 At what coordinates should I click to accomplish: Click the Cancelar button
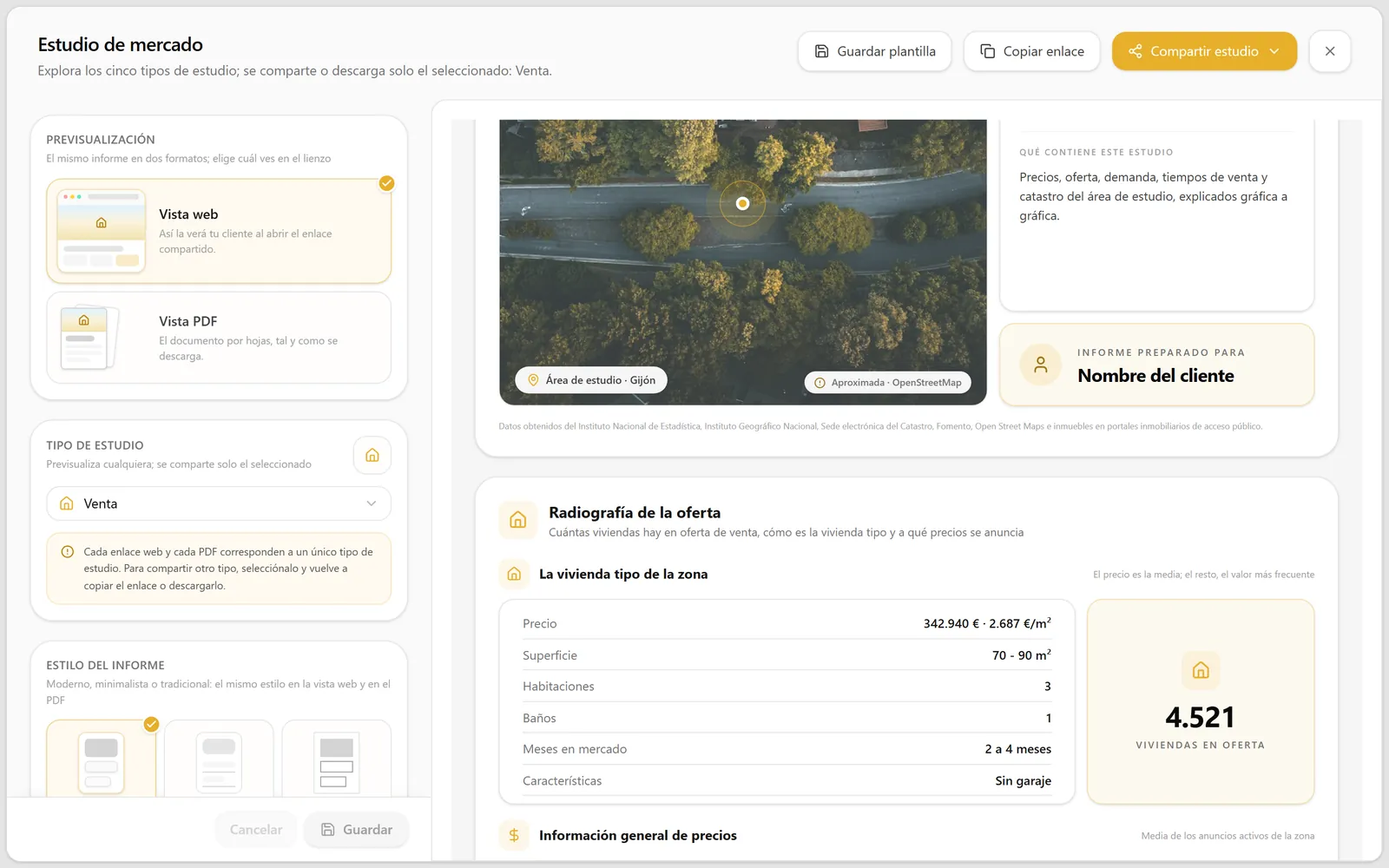tap(256, 830)
